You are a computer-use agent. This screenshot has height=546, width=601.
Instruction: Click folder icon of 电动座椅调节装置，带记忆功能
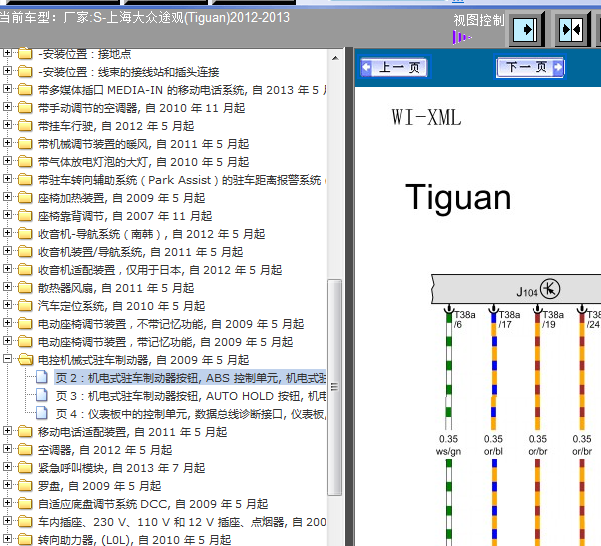[x=25, y=342]
